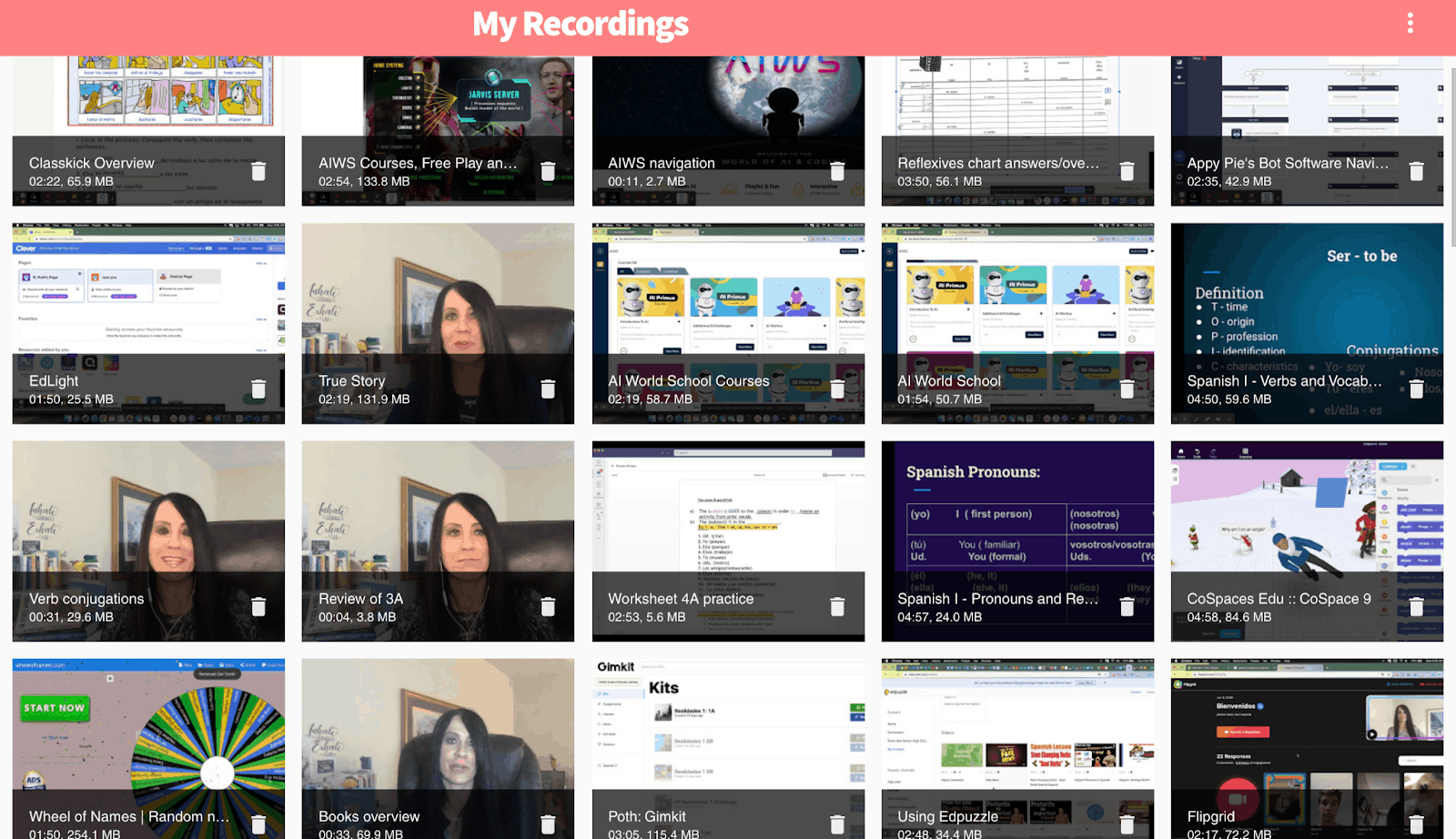Viewport: 1456px width, 839px height.
Task: Delete the Spanish I Pronouns recording
Action: coord(1127,607)
